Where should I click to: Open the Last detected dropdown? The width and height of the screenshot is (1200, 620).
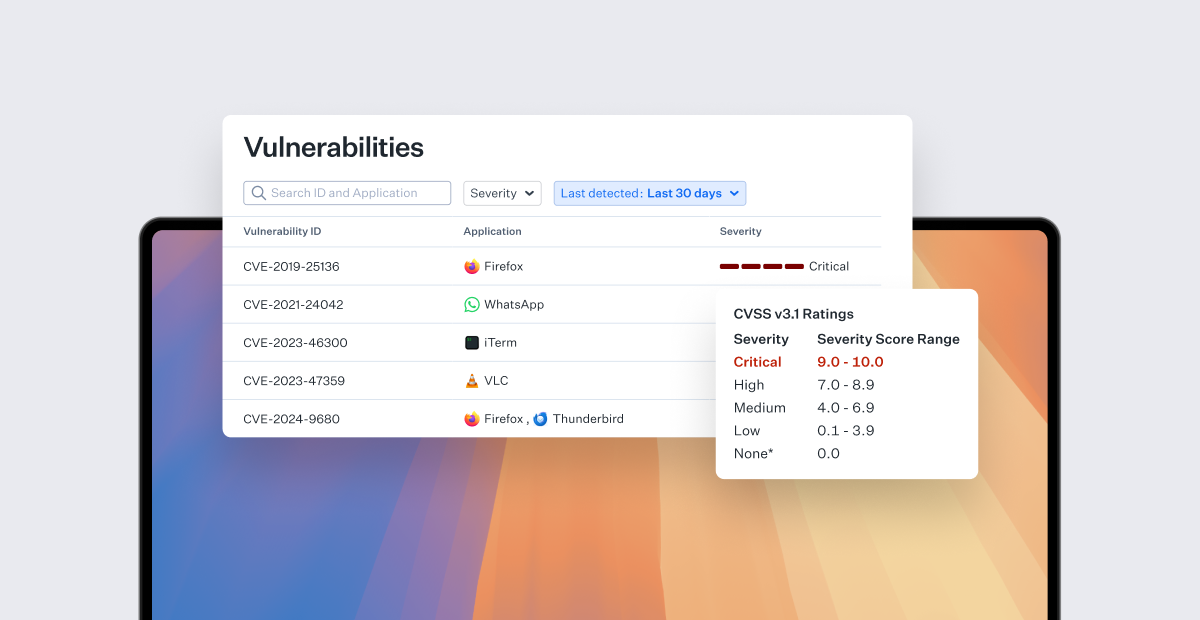pyautogui.click(x=649, y=193)
